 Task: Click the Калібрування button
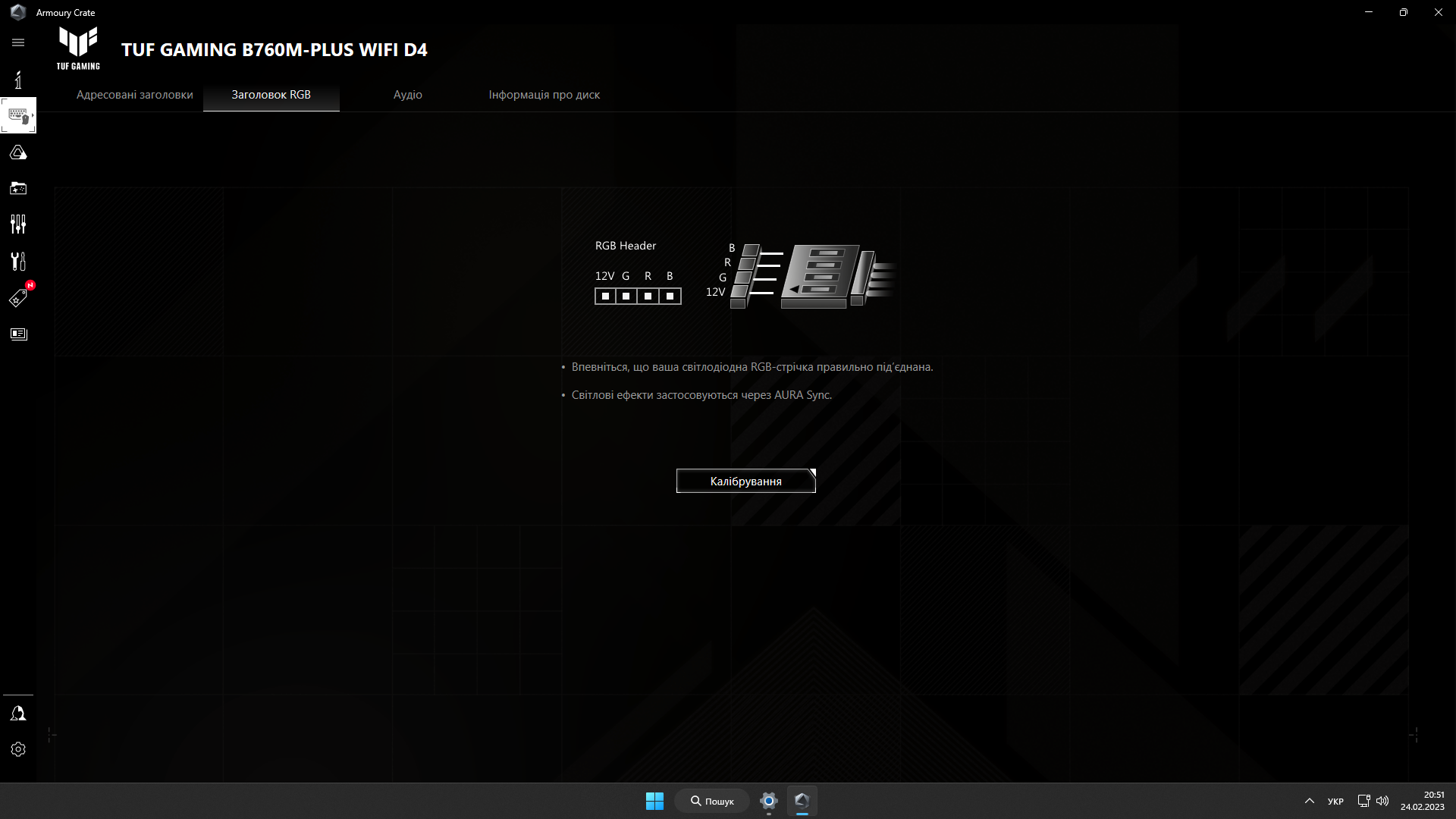745,481
